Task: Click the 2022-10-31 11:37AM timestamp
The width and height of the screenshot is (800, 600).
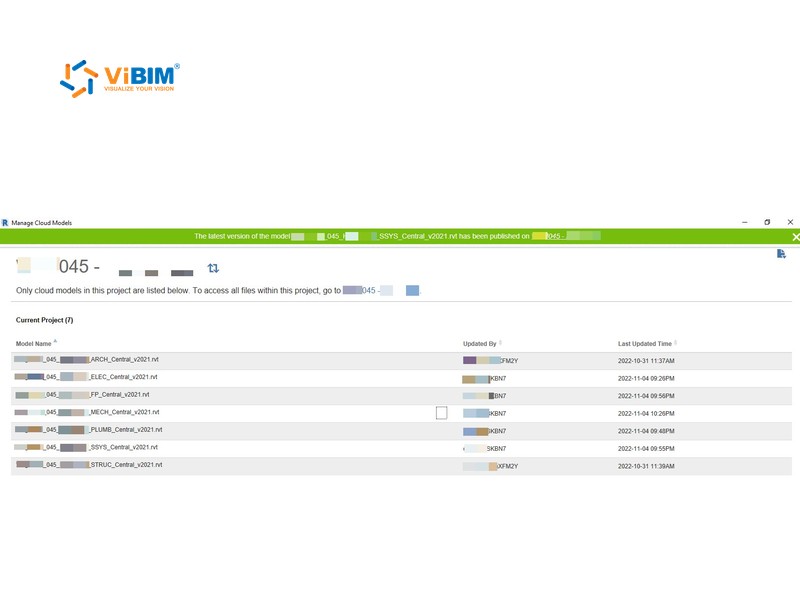Action: tap(646, 361)
